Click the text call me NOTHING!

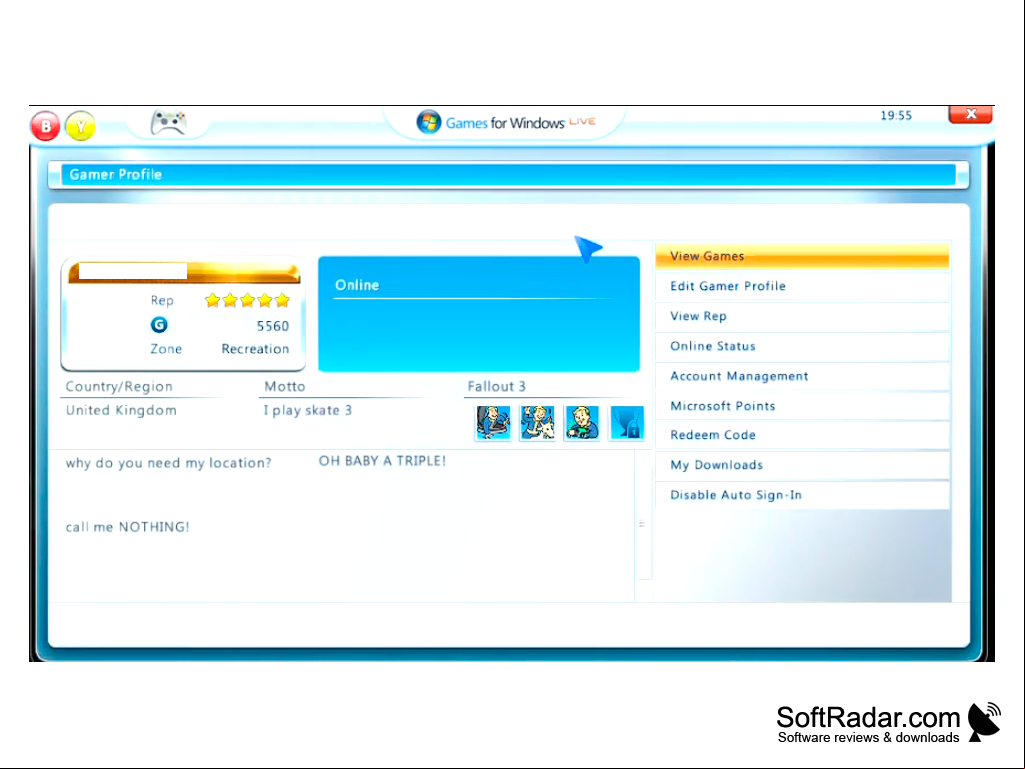[127, 527]
